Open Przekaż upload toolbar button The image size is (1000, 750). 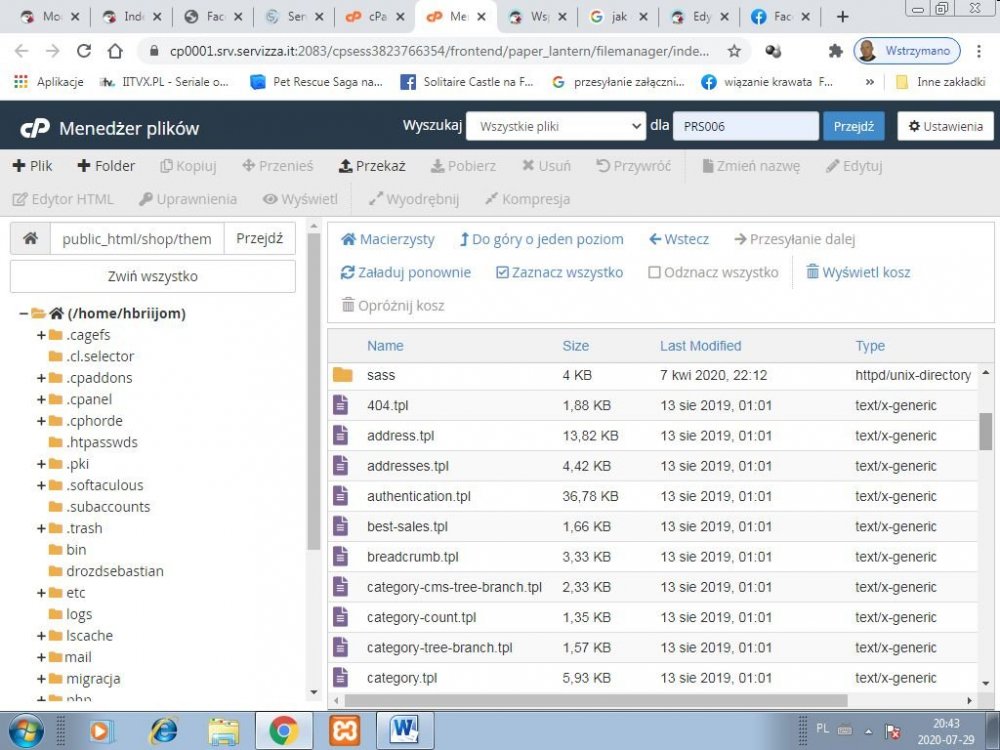point(372,166)
